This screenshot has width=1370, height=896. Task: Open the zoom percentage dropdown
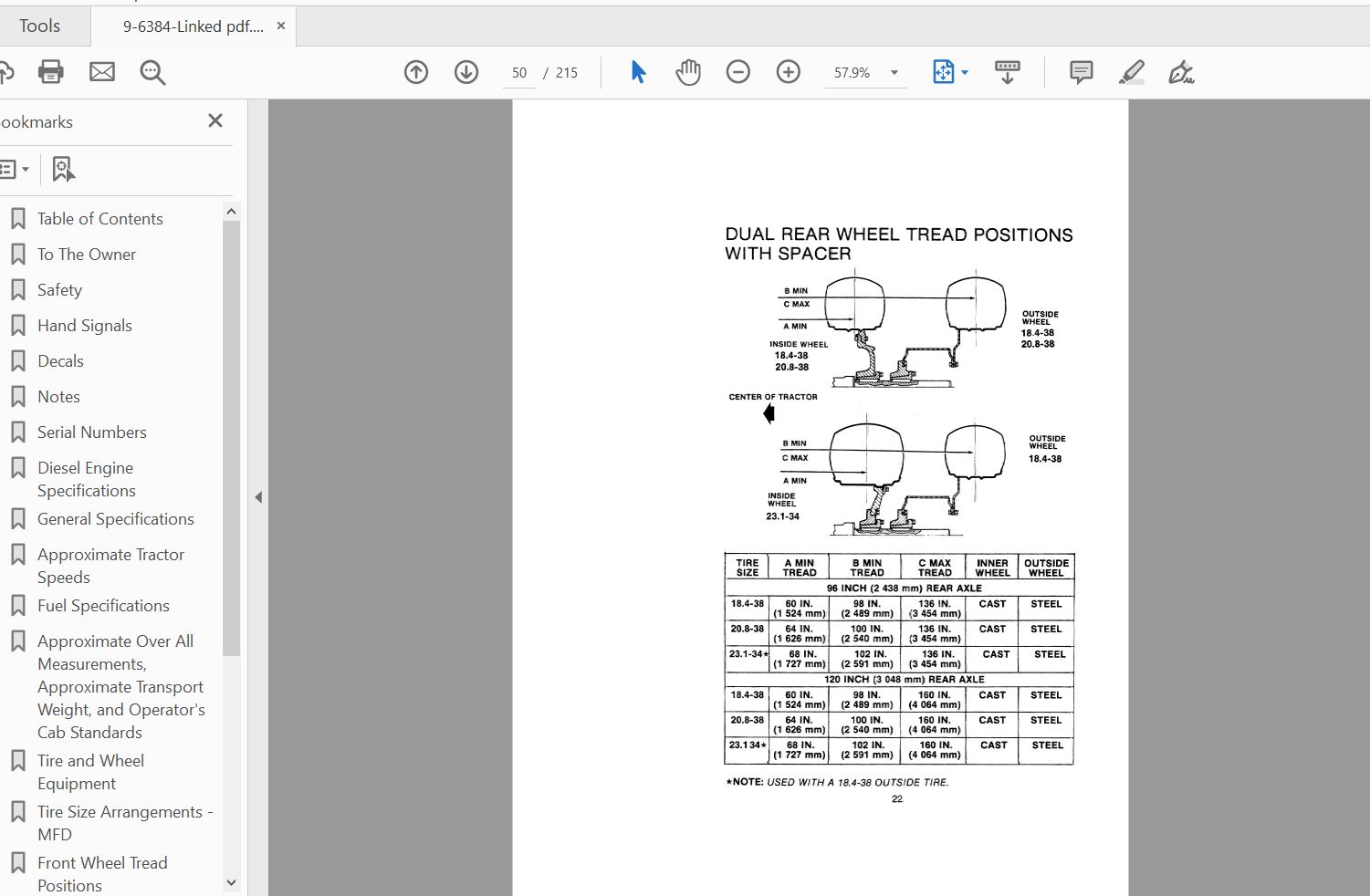coord(894,71)
